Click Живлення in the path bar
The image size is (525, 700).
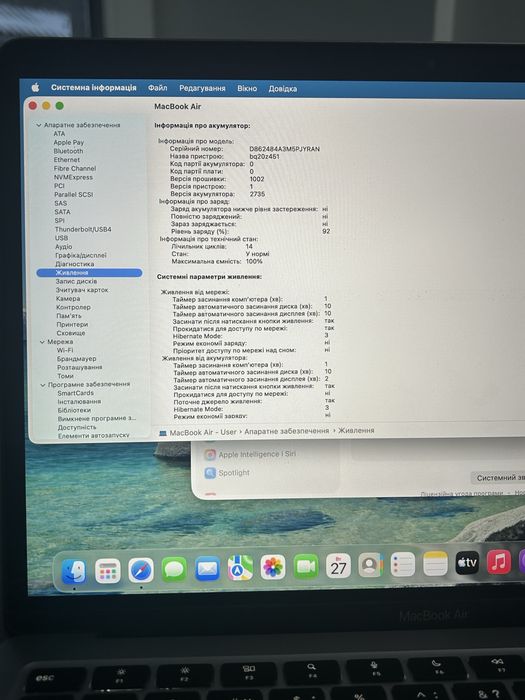pyautogui.click(x=356, y=430)
